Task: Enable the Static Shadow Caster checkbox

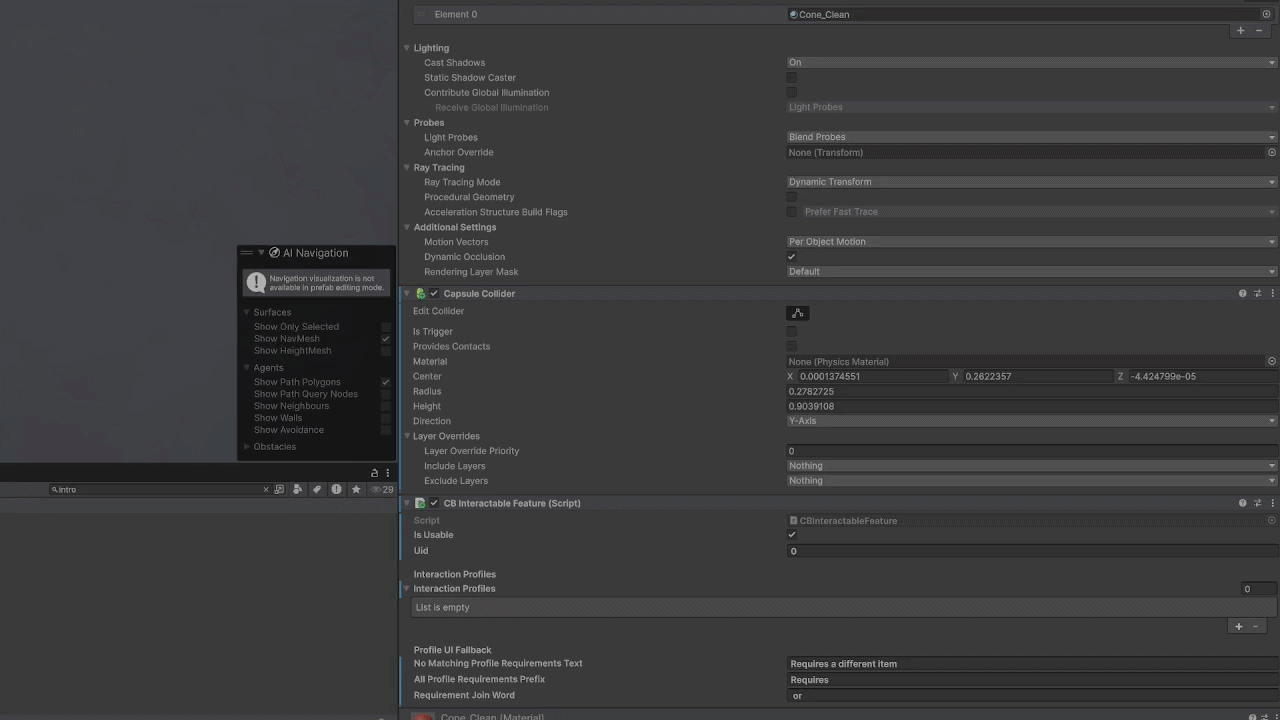Action: click(792, 77)
